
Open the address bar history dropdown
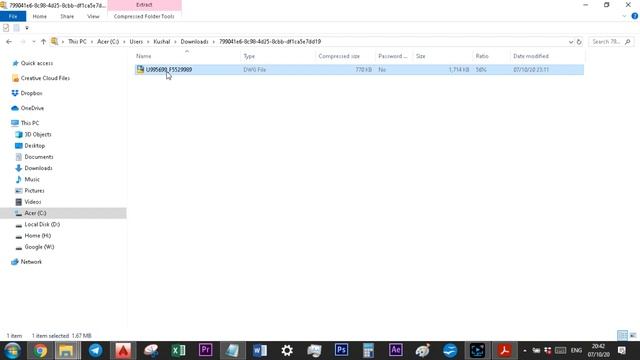click(571, 42)
